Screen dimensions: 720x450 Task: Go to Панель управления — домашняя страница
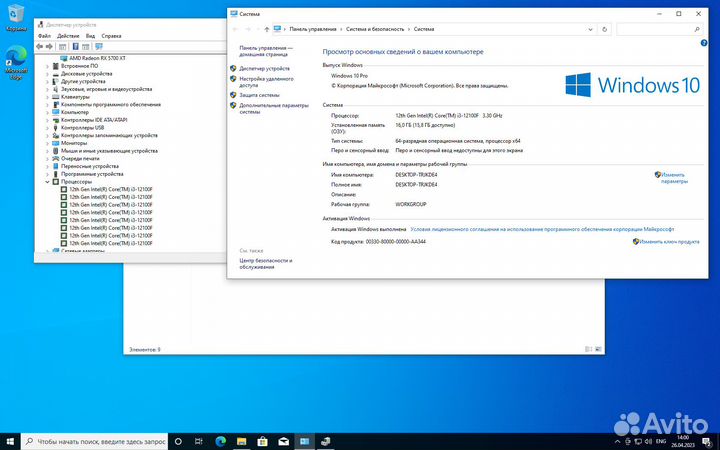[x=266, y=51]
